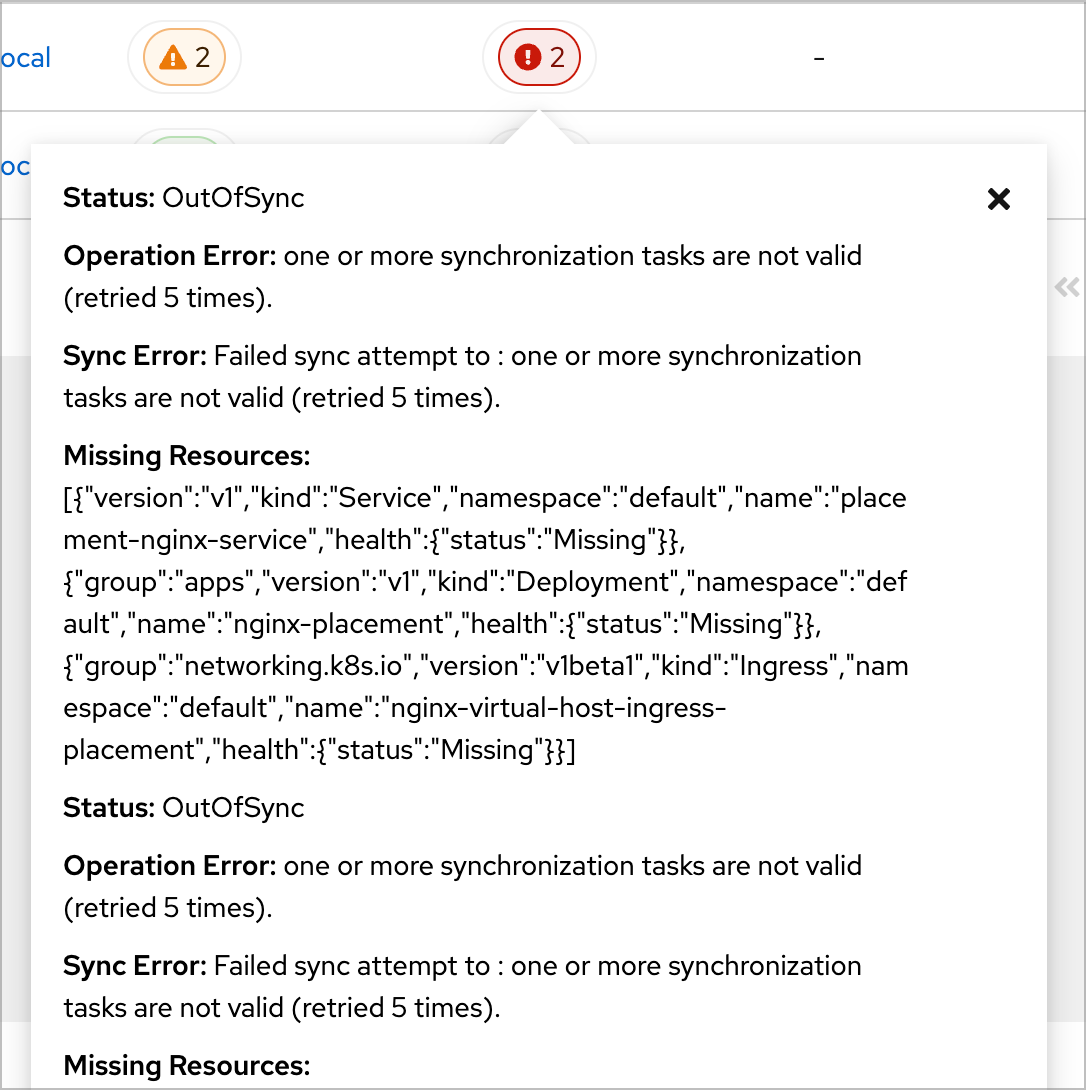The width and height of the screenshot is (1086, 1090).
Task: Click the second "Operation Error:" label
Action: (x=169, y=866)
